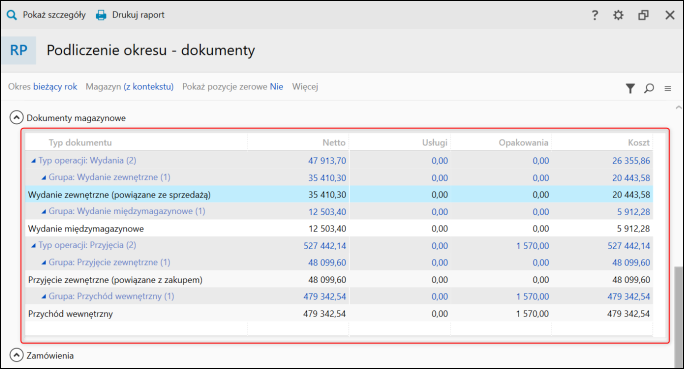Select the Przychód wewnętrzny row
The width and height of the screenshot is (684, 369).
pyautogui.click(x=339, y=314)
